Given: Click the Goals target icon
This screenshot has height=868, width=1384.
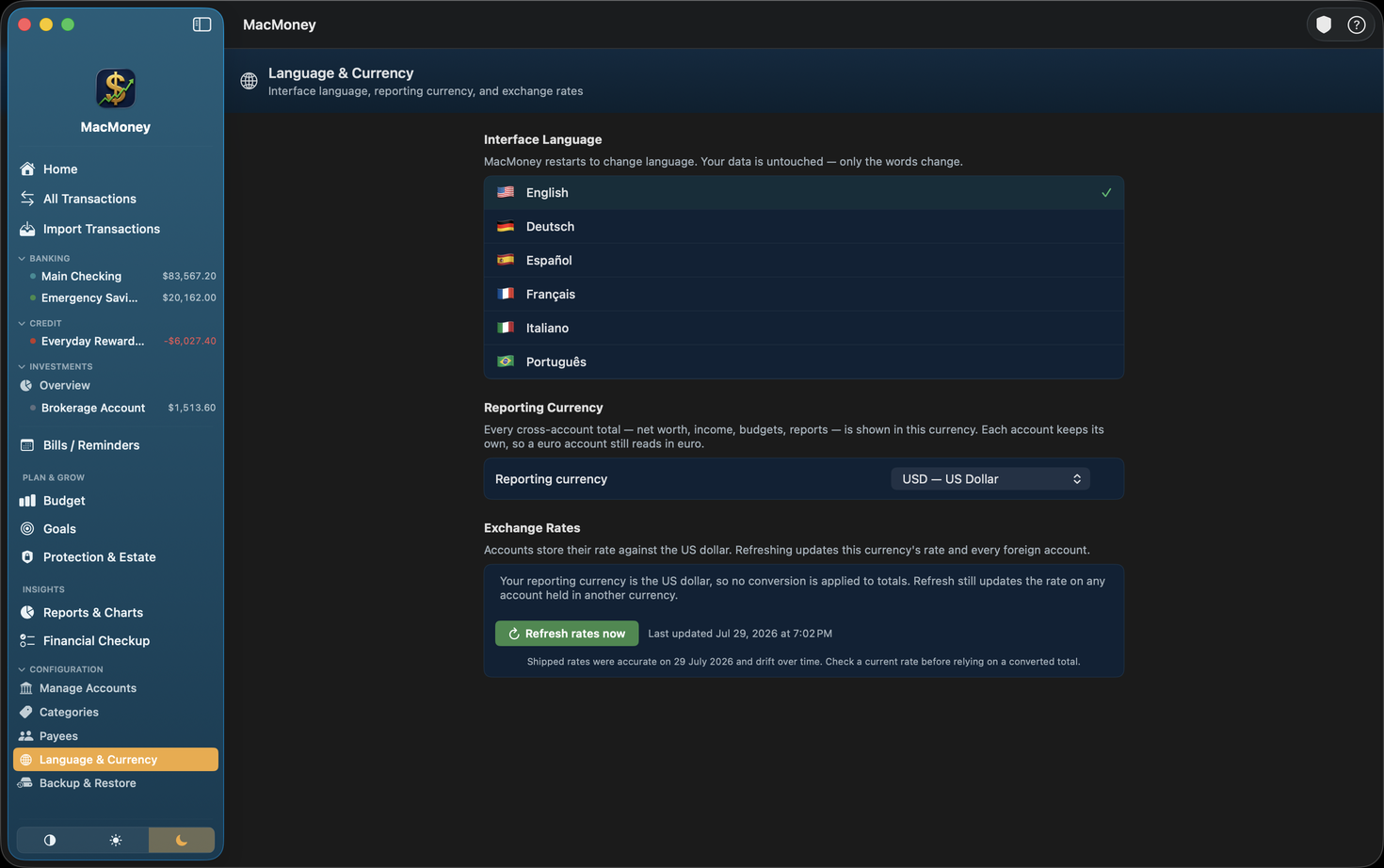Looking at the screenshot, I should [27, 529].
